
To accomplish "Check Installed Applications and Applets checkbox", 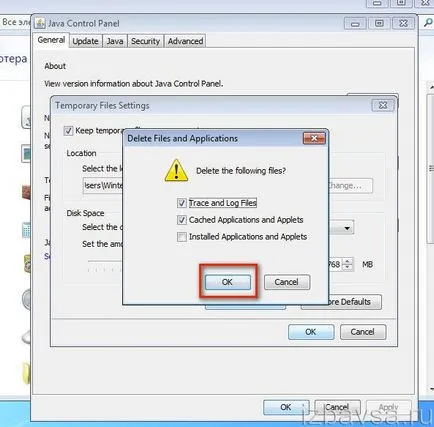I will pos(182,237).
